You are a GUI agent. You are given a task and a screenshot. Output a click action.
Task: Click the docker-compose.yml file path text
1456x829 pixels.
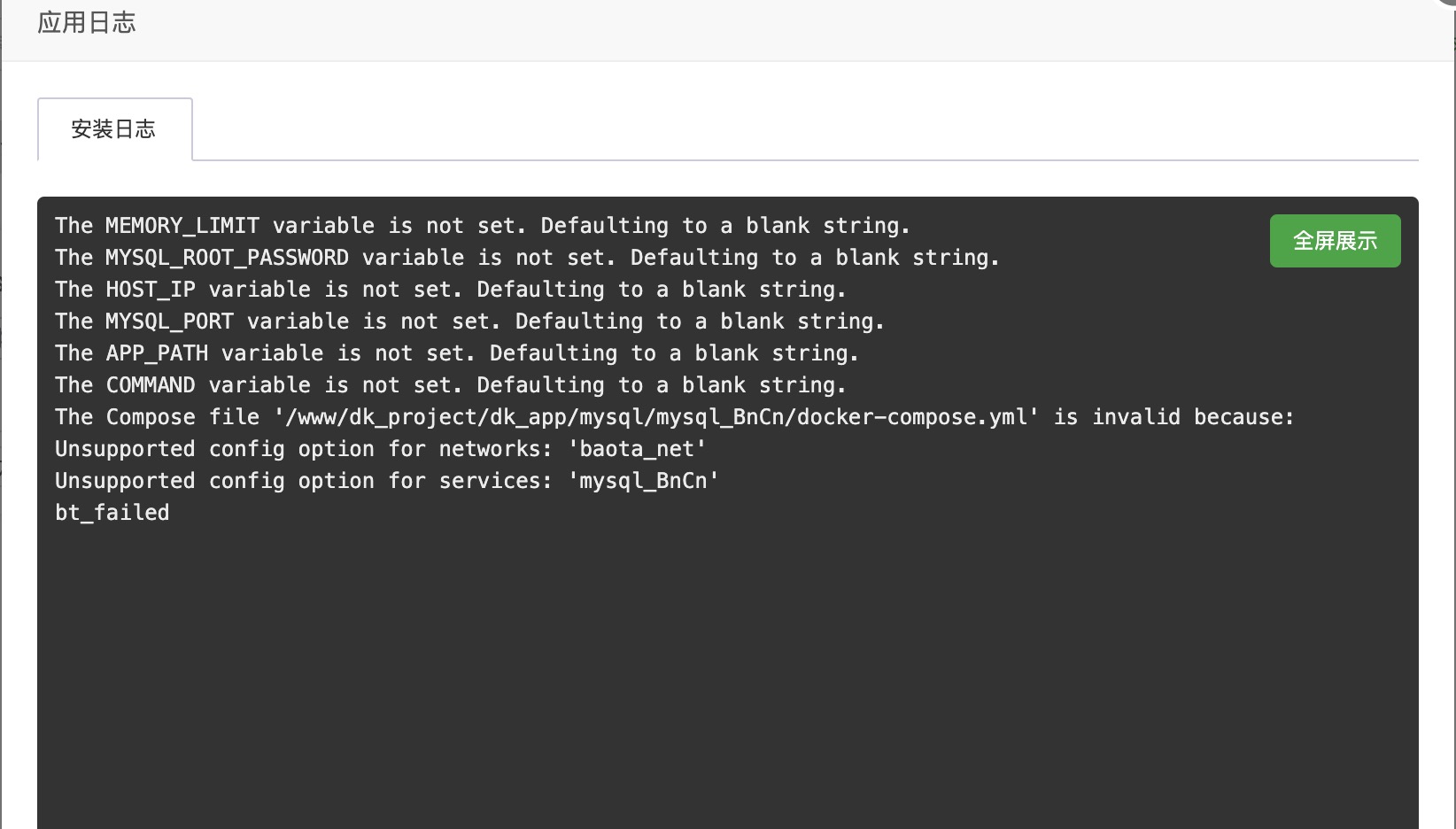coord(656,417)
